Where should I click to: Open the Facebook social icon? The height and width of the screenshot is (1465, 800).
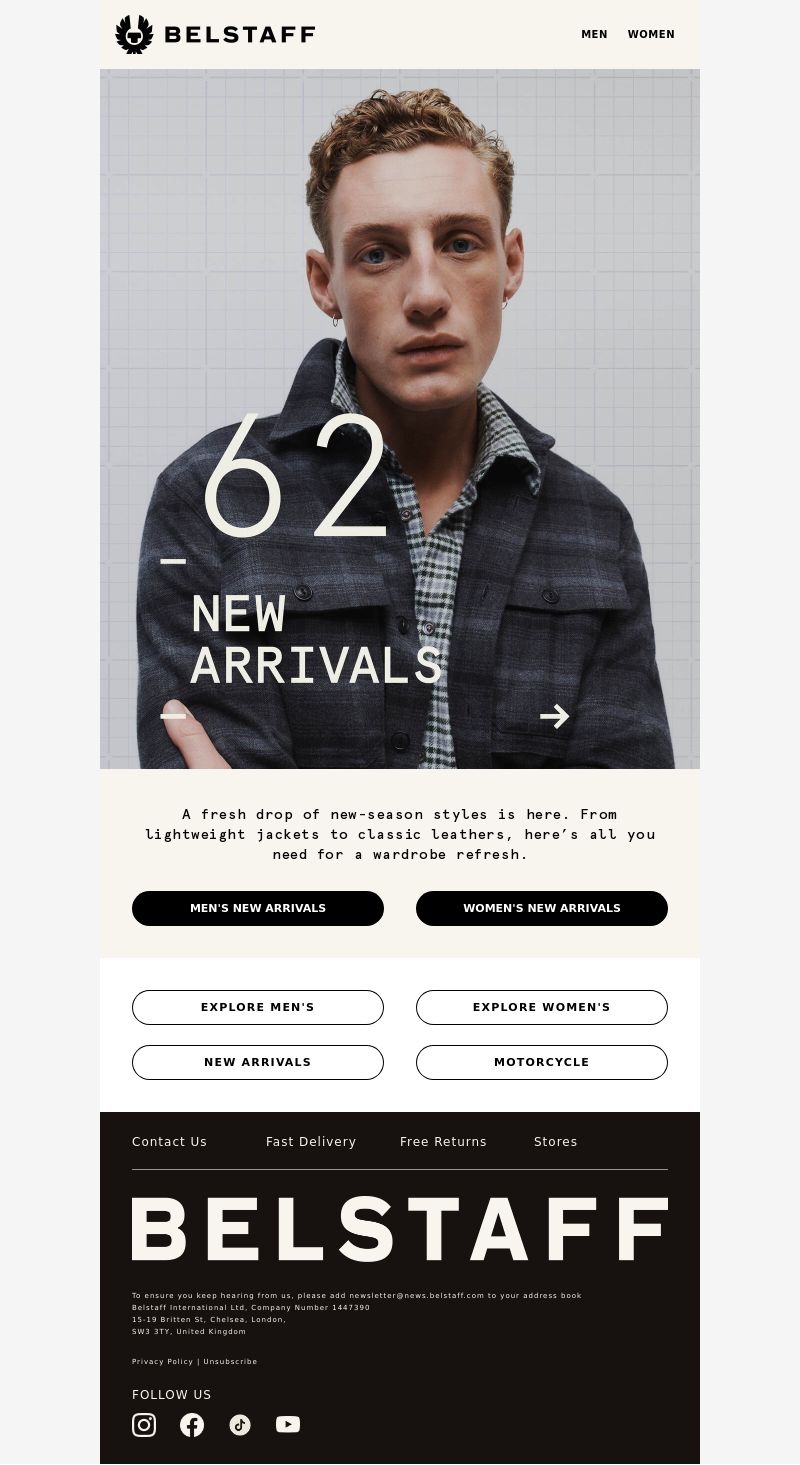(x=192, y=1425)
